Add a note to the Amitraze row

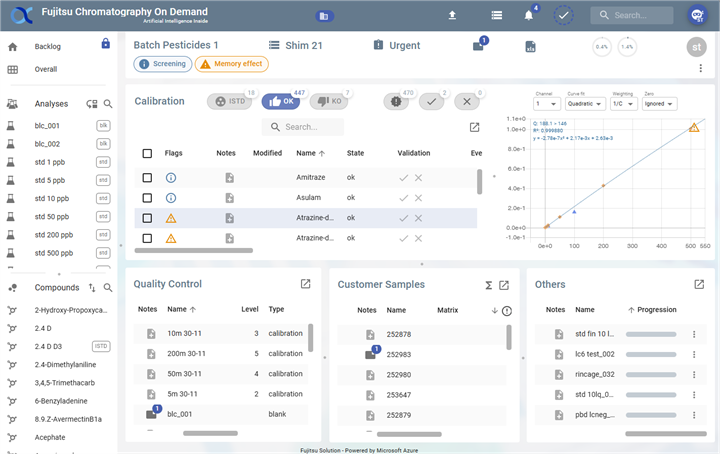point(229,177)
